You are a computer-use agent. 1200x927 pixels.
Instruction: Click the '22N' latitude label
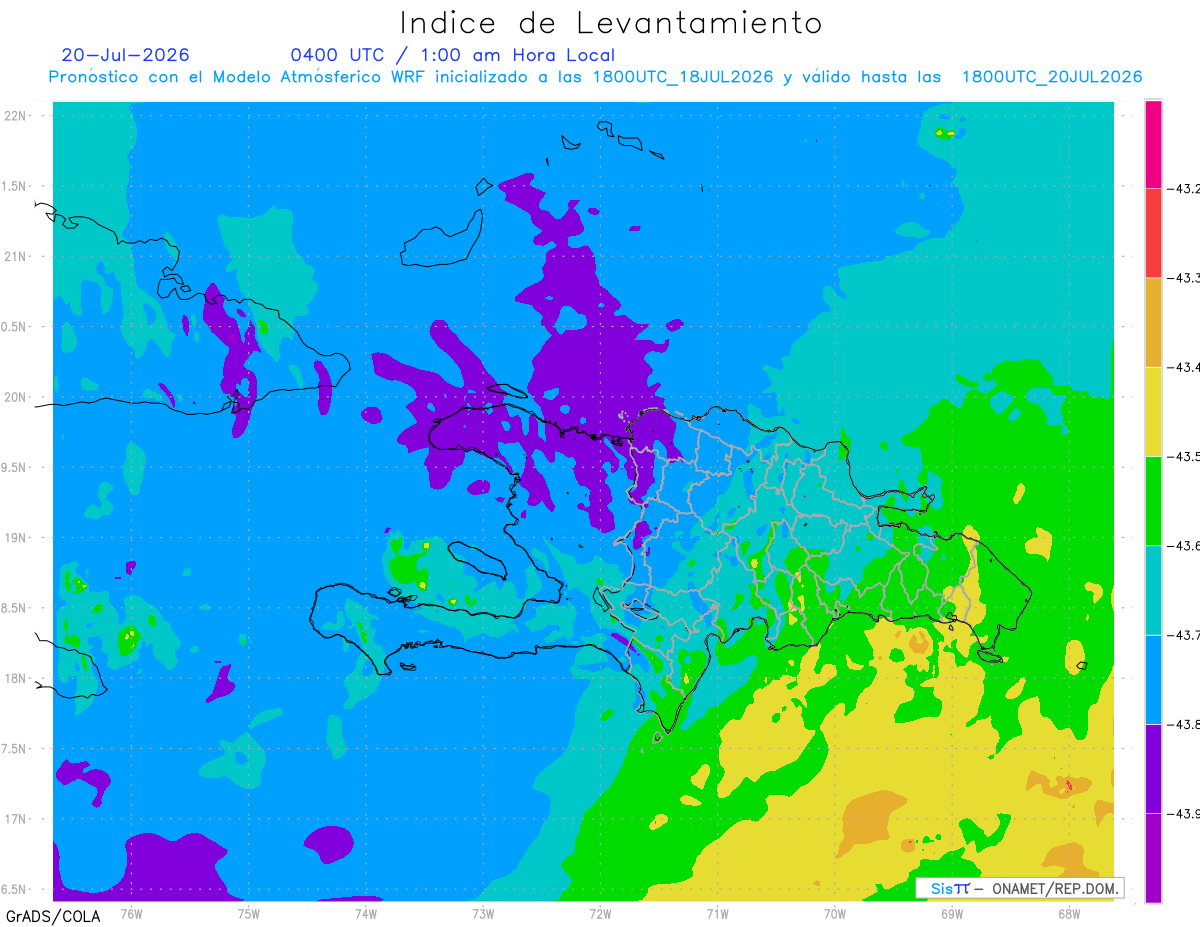pos(17,116)
